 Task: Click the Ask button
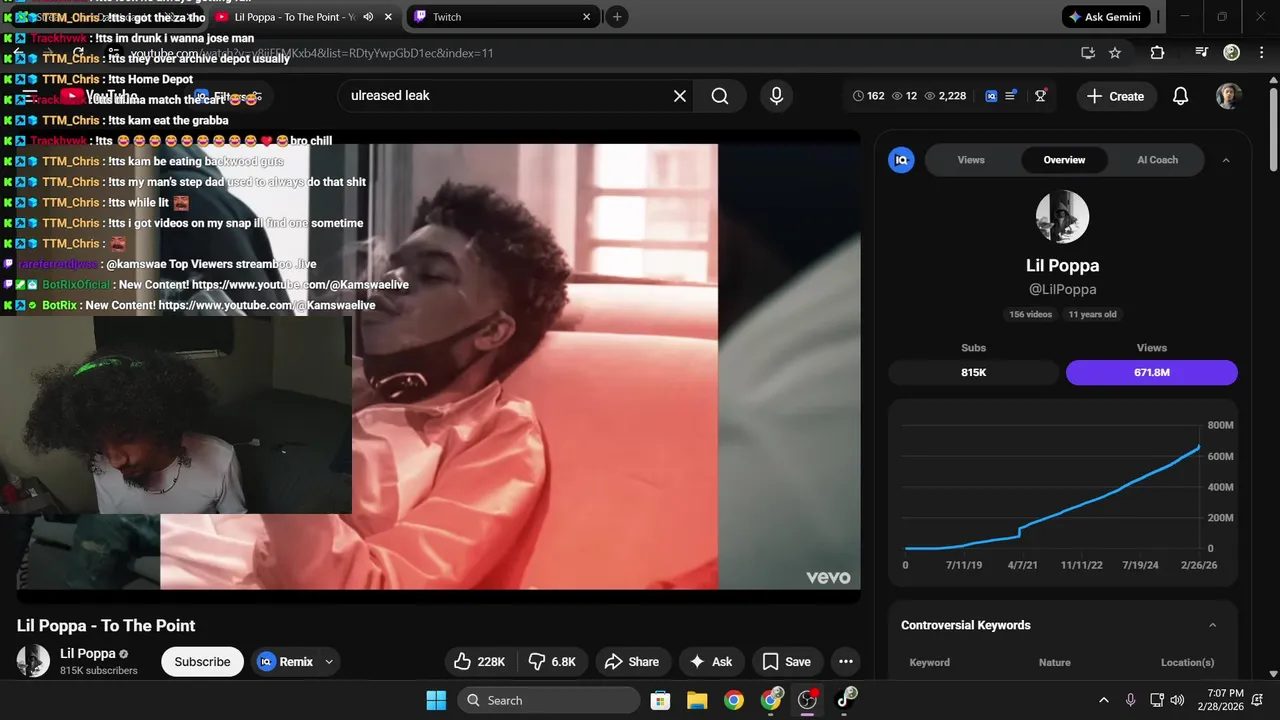pos(711,662)
